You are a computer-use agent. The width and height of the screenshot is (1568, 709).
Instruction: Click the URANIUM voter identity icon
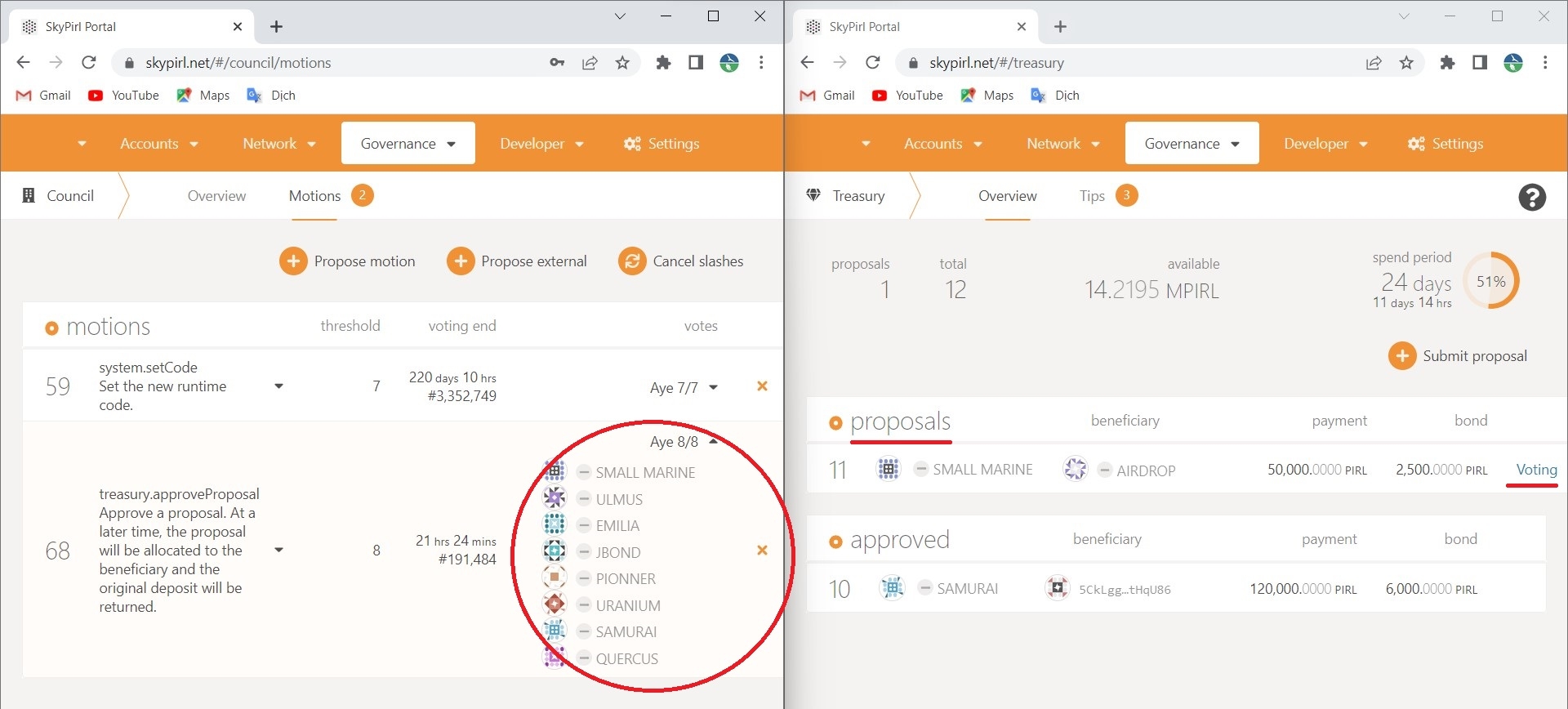555,604
